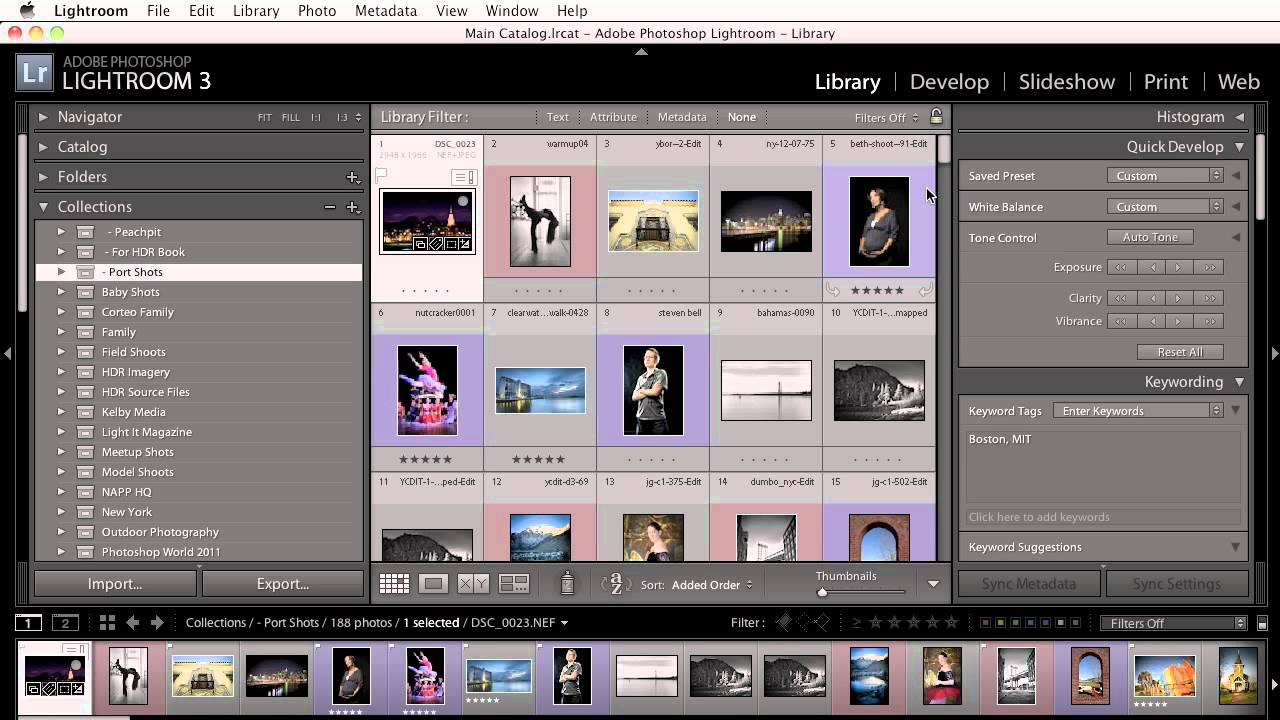The width and height of the screenshot is (1280, 720).
Task: Collapse the Collections panel
Action: point(43,207)
